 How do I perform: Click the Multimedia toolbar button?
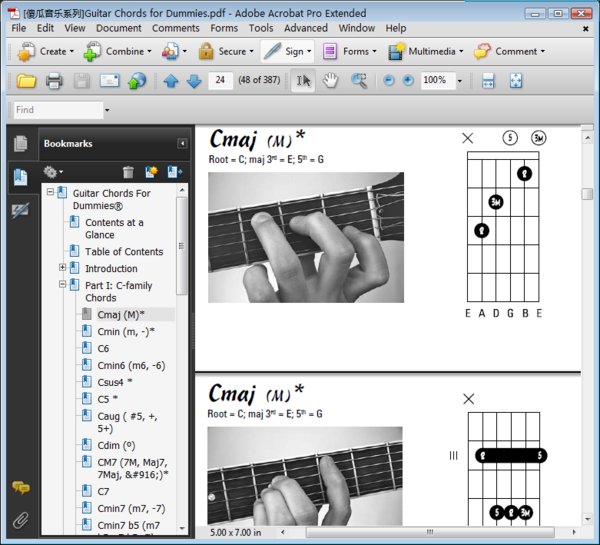click(x=425, y=51)
